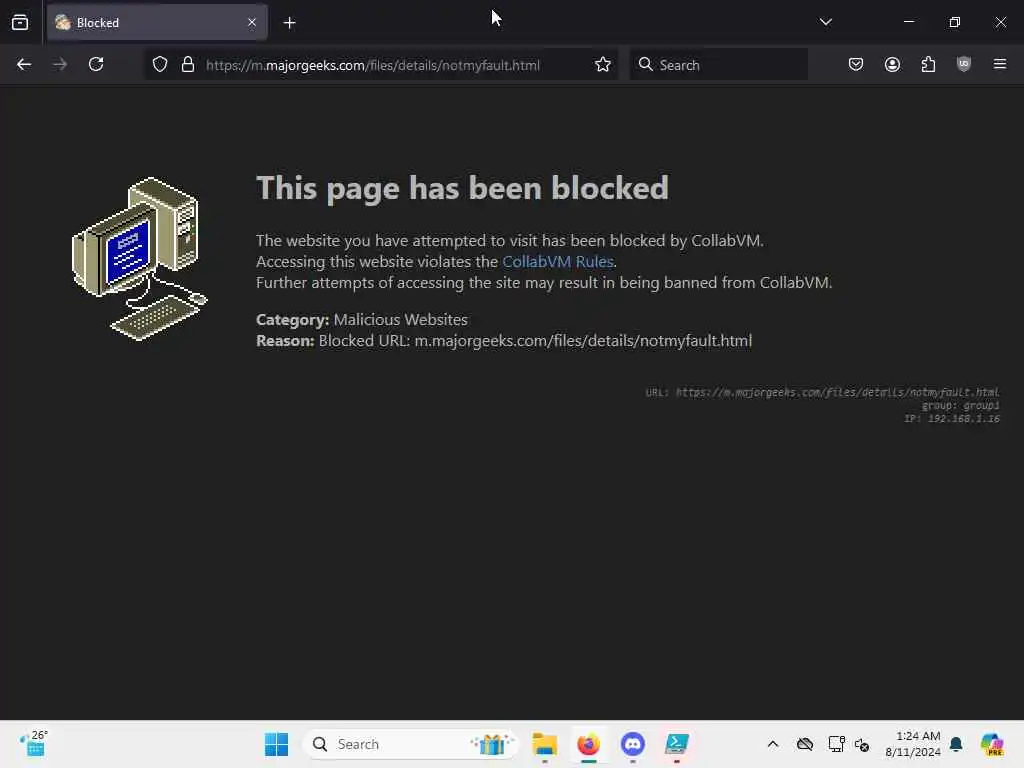This screenshot has height=768, width=1024.
Task: Click the retro computer illustration
Action: pyautogui.click(x=140, y=259)
